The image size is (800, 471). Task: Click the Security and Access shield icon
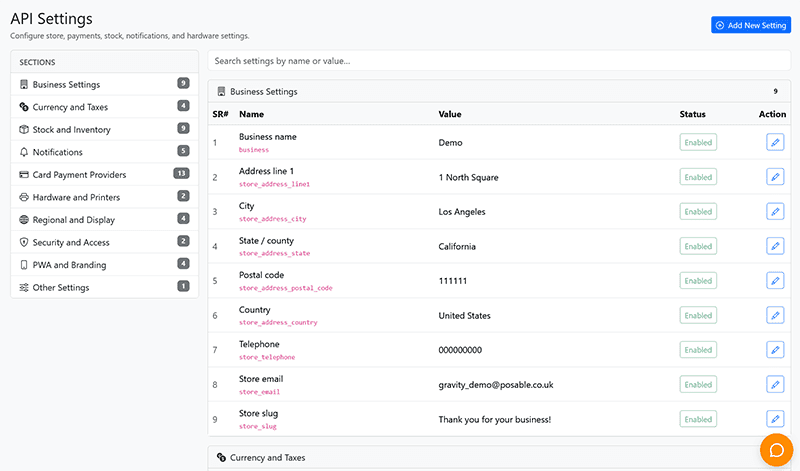click(24, 242)
